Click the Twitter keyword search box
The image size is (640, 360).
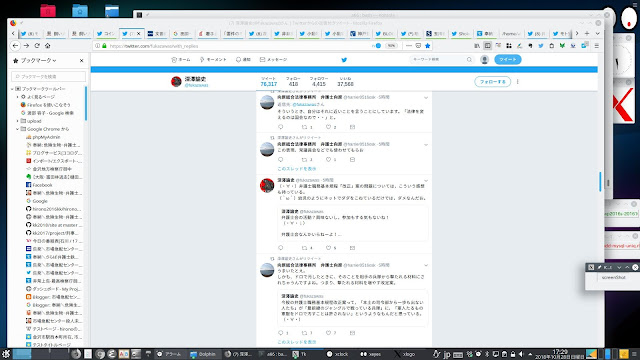coord(442,60)
